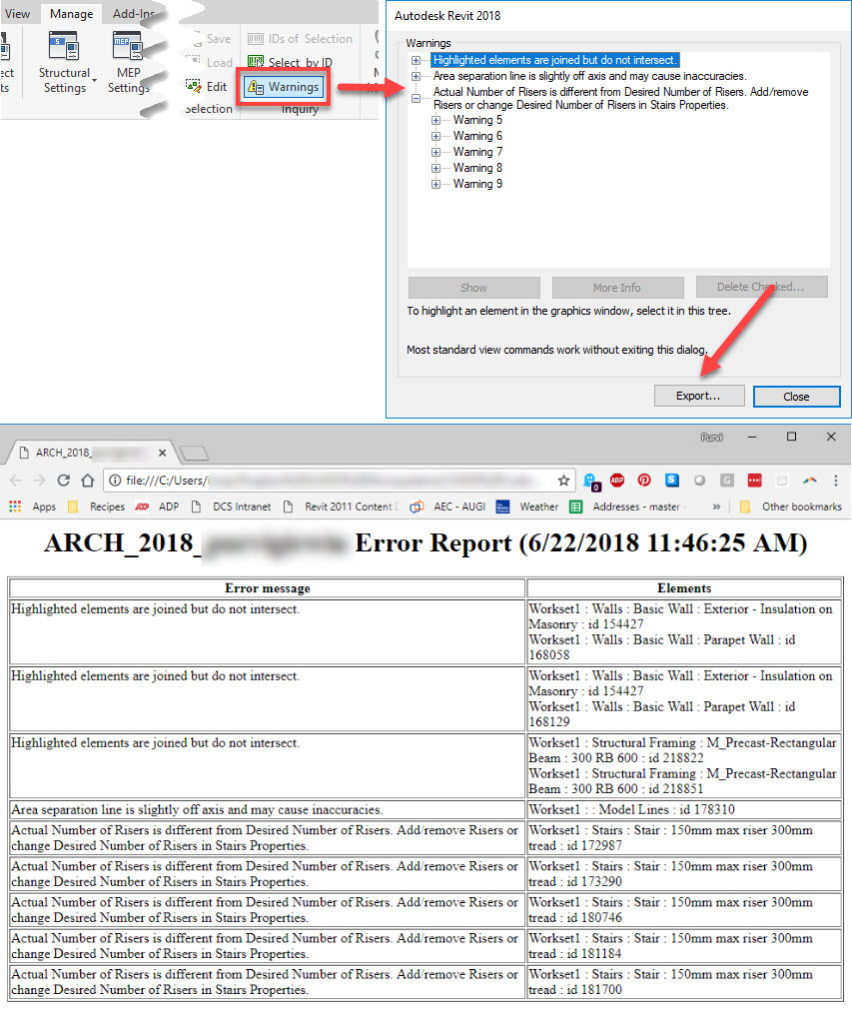The width and height of the screenshot is (852, 1024).
Task: Click the stair cell with id 172987
Action: tap(684, 838)
